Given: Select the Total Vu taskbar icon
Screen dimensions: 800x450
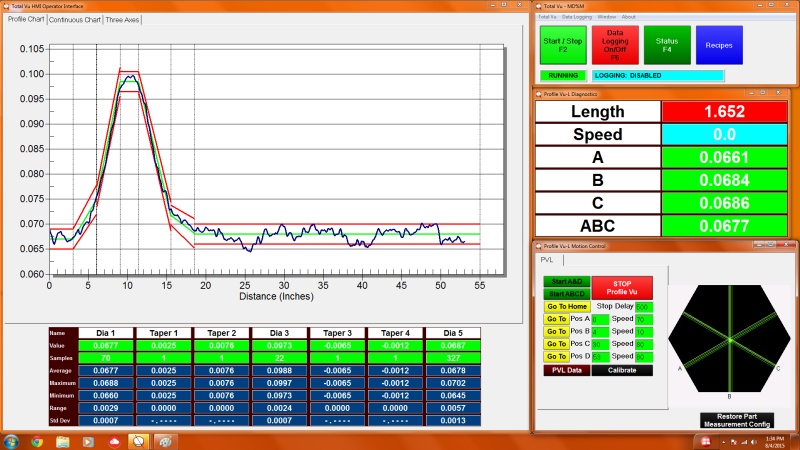Looking at the screenshot, I should pyautogui.click(x=139, y=441).
